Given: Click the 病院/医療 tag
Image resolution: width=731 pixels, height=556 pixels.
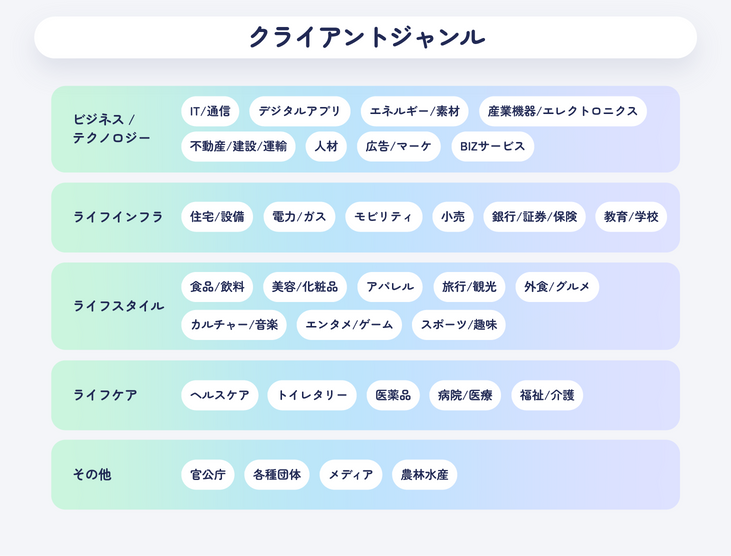Looking at the screenshot, I should click(x=465, y=395).
